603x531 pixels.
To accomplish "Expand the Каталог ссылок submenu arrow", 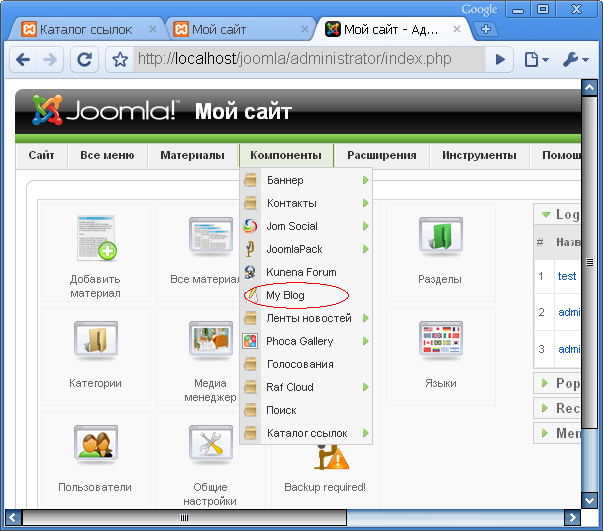I will 365,433.
